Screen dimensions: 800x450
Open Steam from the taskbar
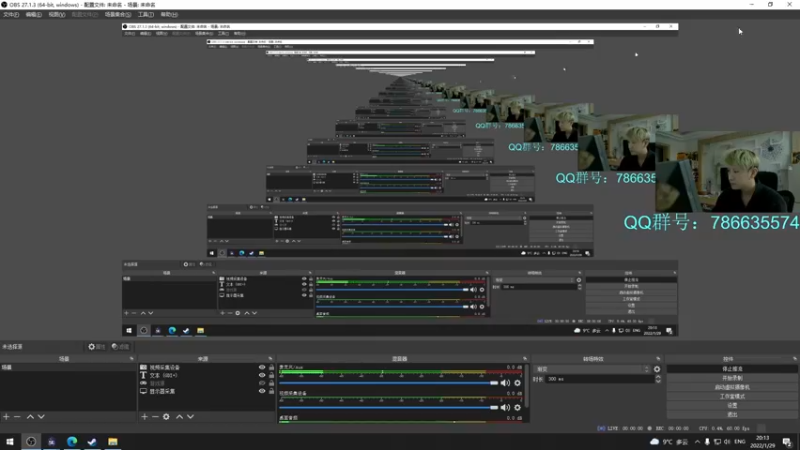(x=92, y=442)
